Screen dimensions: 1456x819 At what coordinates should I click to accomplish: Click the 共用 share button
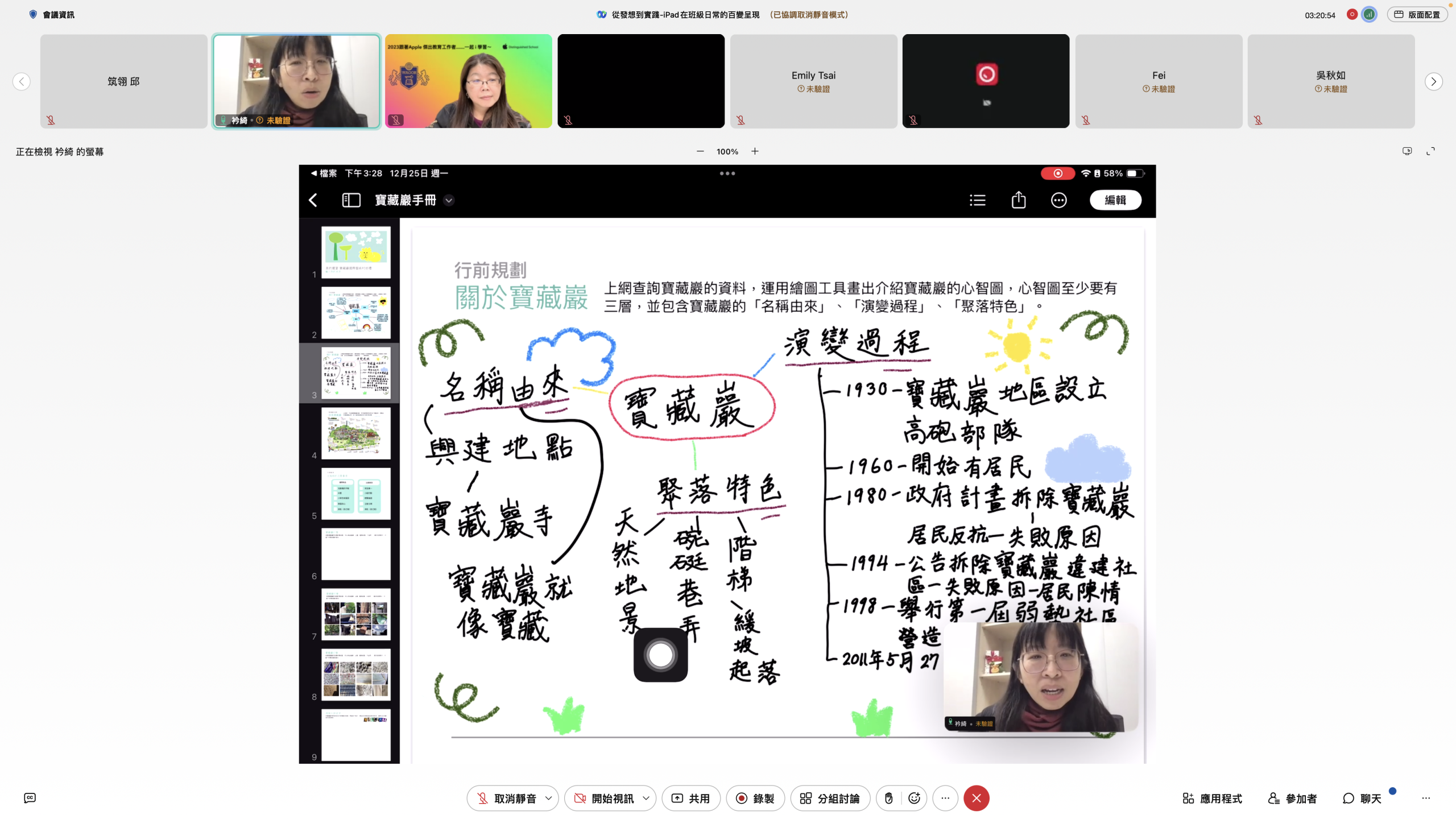pos(690,798)
